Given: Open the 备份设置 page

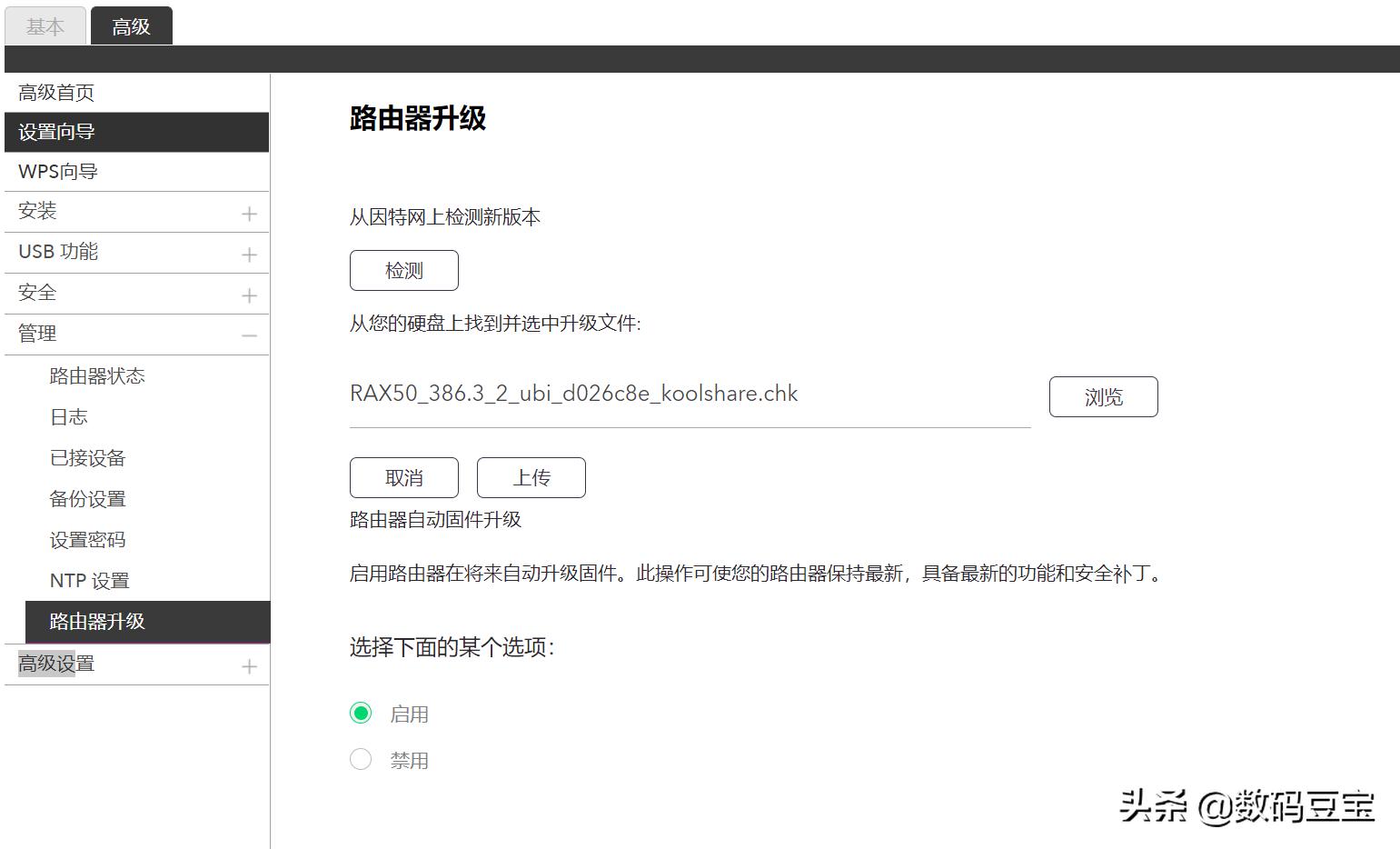Looking at the screenshot, I should pyautogui.click(x=86, y=498).
